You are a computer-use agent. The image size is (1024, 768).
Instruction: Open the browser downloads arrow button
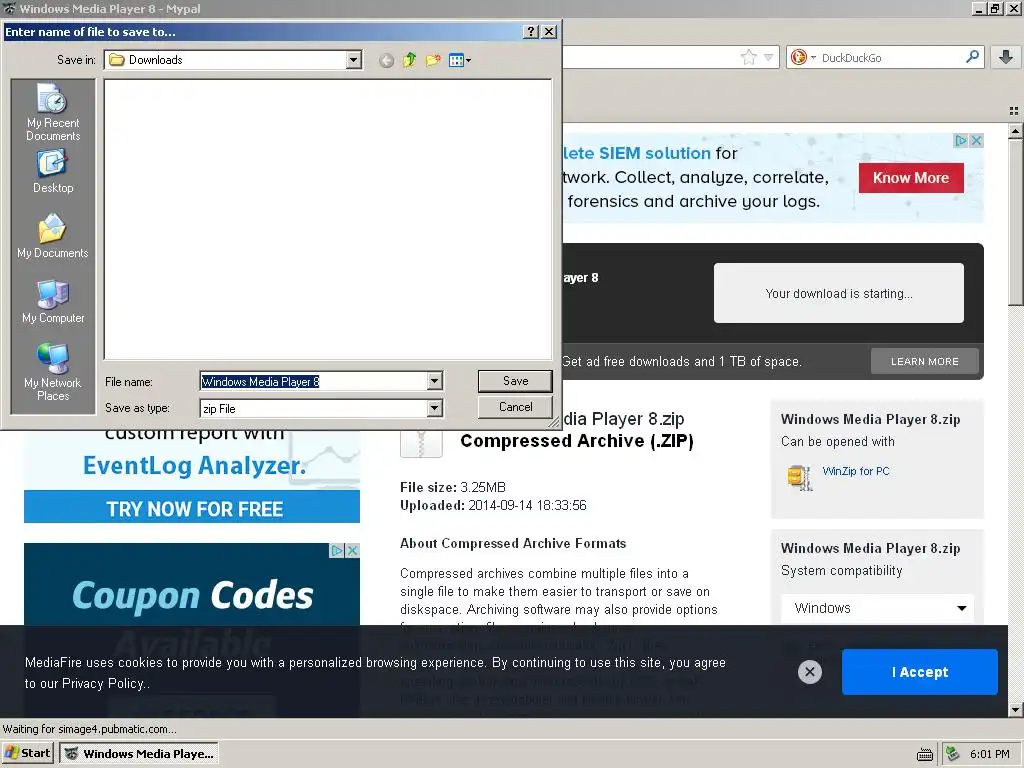point(1006,57)
